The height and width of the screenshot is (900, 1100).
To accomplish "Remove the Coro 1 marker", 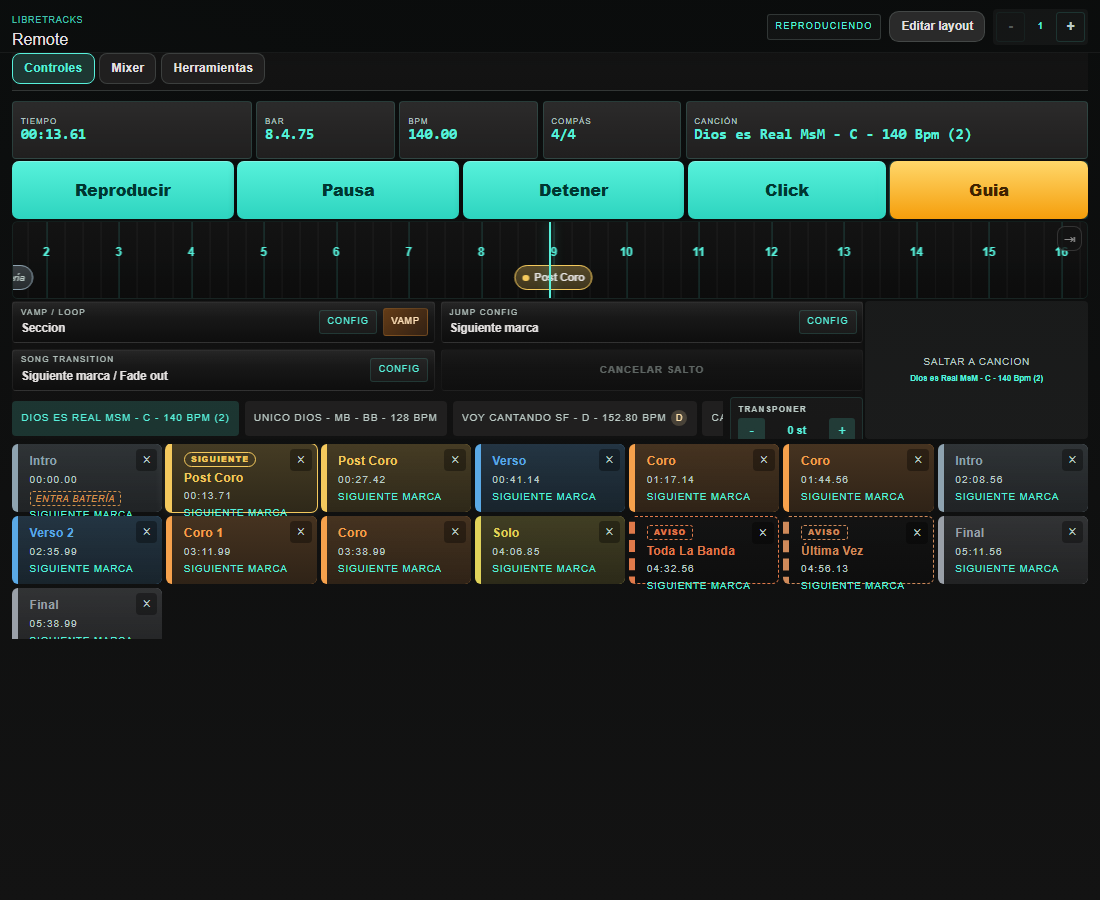I will (301, 532).
